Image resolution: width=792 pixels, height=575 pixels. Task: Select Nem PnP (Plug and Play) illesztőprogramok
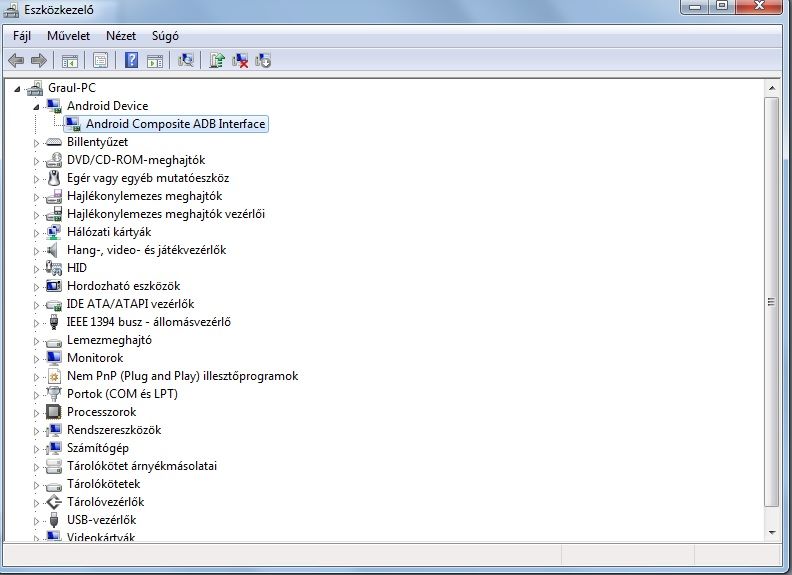click(x=182, y=376)
